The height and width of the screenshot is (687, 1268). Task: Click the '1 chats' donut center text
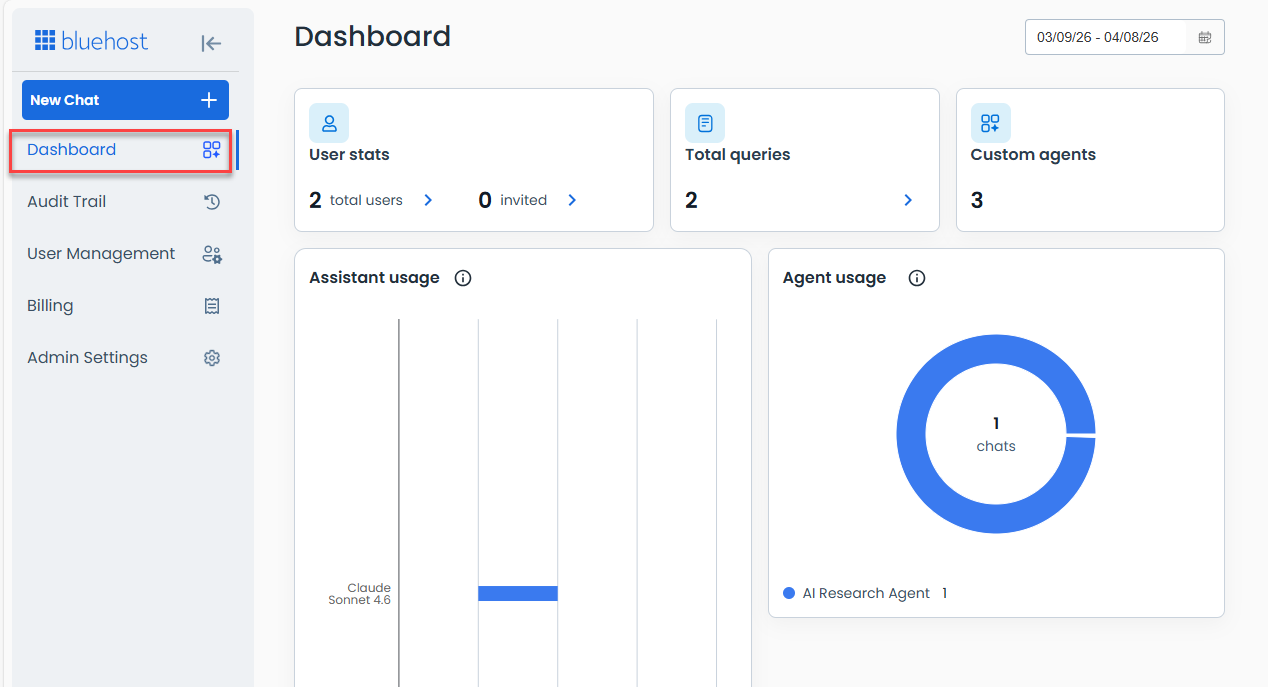(x=996, y=434)
